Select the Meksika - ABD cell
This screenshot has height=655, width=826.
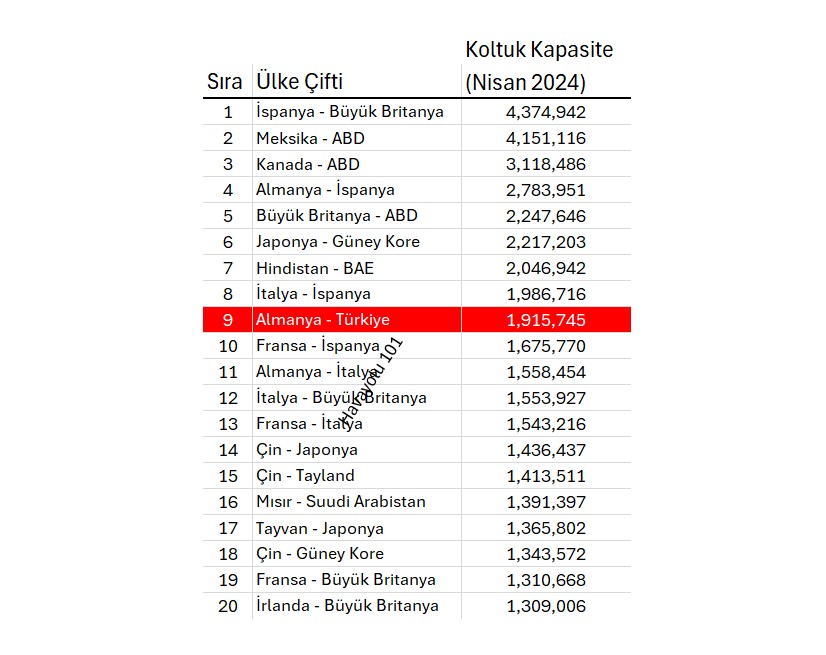(357, 138)
